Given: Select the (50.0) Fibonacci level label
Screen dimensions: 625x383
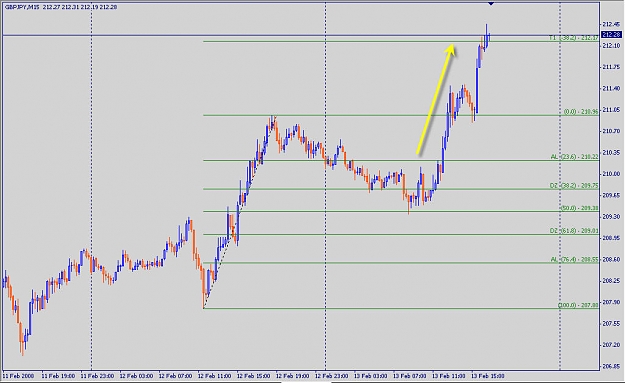Looking at the screenshot, I should (x=580, y=208).
